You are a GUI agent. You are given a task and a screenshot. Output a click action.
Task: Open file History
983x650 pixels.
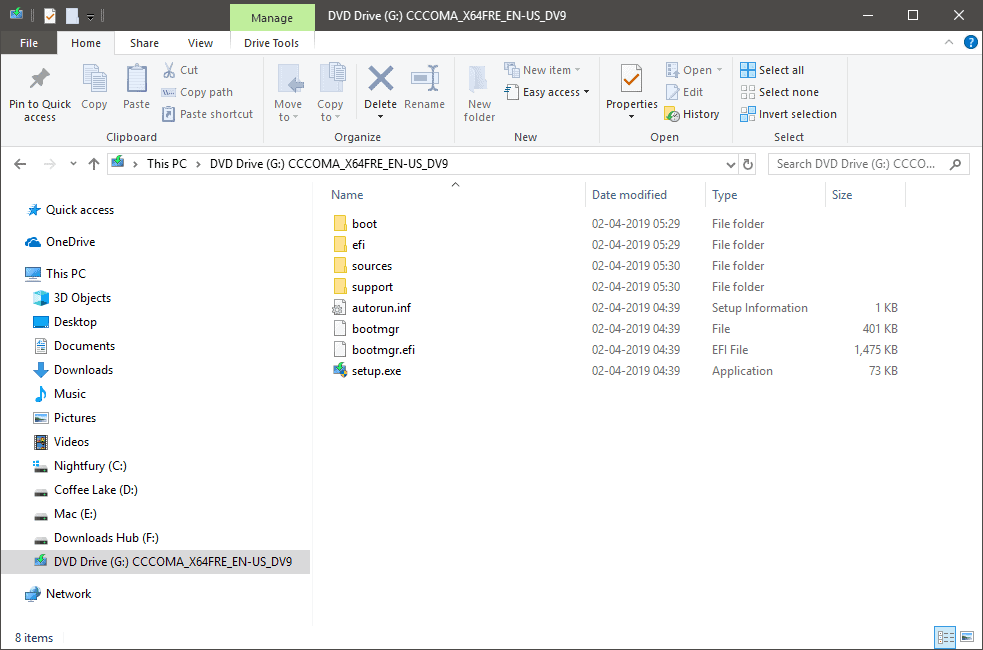click(x=692, y=114)
